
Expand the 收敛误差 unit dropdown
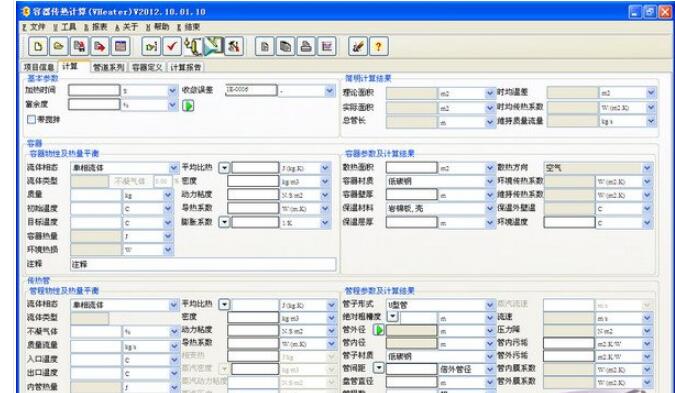pos(330,91)
